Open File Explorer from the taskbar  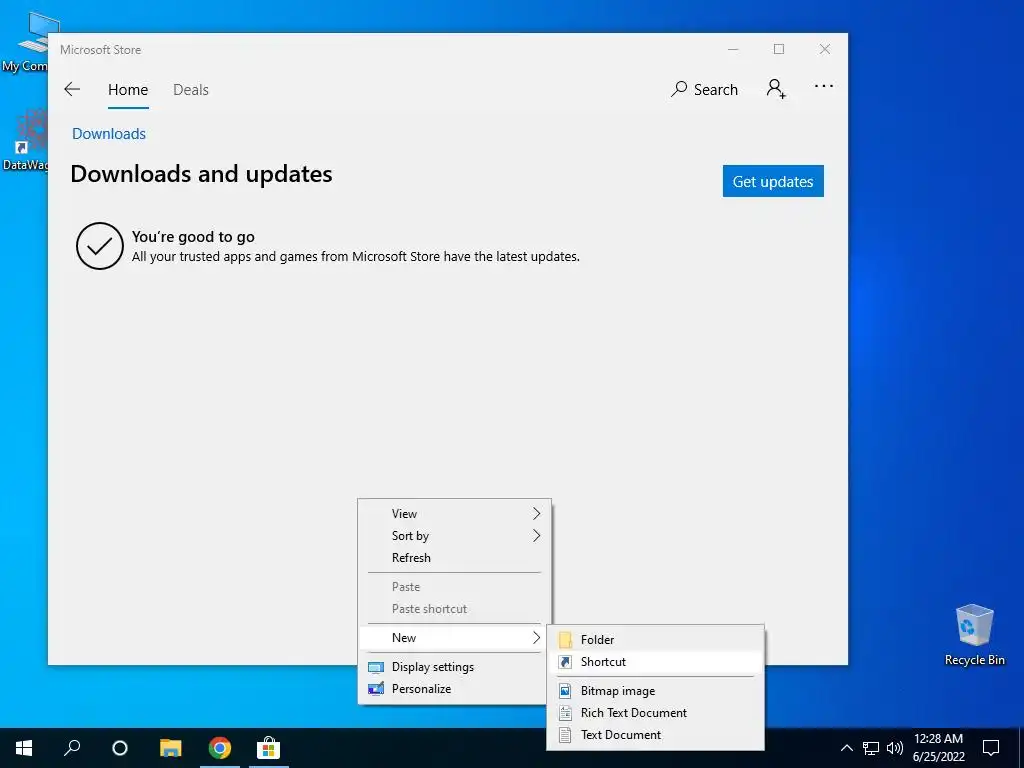(x=171, y=748)
